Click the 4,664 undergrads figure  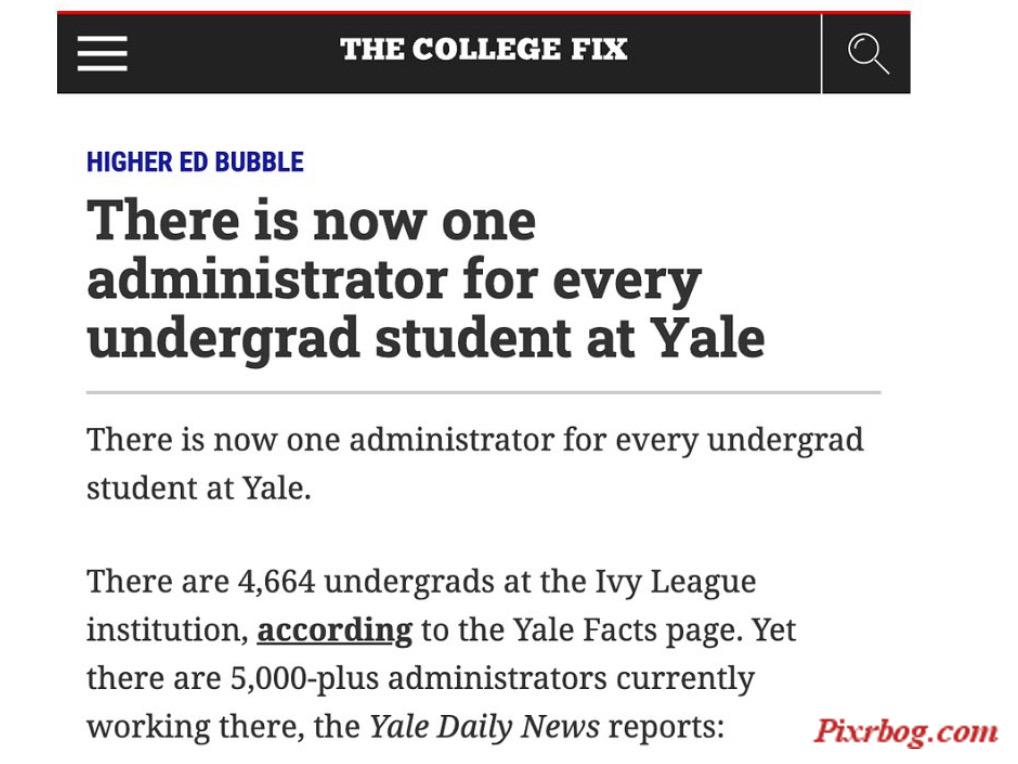tap(277, 581)
